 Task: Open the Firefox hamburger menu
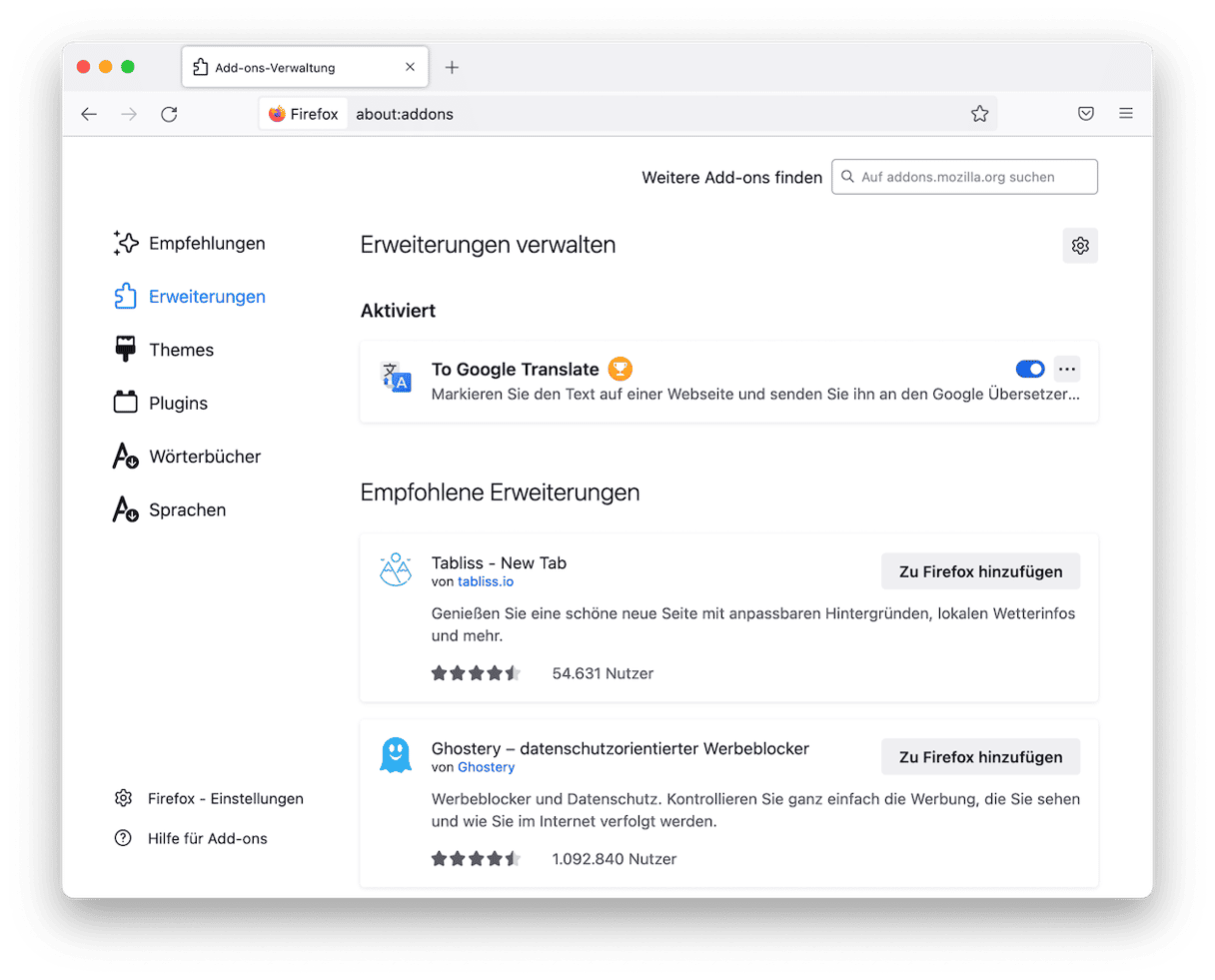pos(1126,114)
